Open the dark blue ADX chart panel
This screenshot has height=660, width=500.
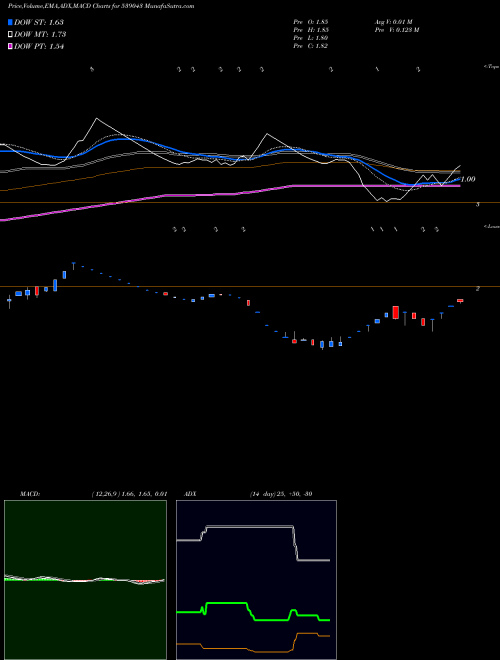(x=256, y=580)
